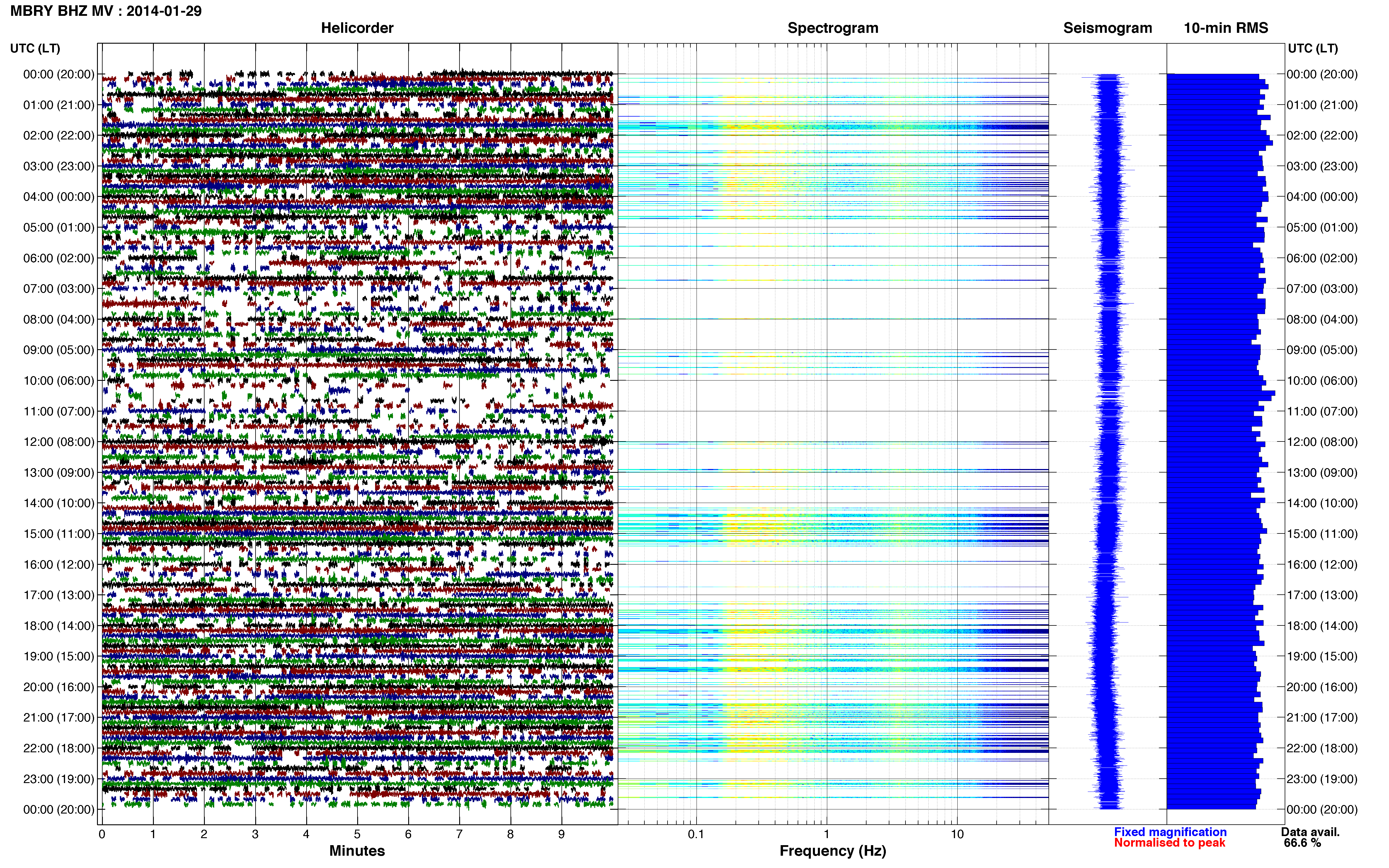Click the left 20:00 (16:00) time label
Image resolution: width=1389 pixels, height=868 pixels.
59,687
